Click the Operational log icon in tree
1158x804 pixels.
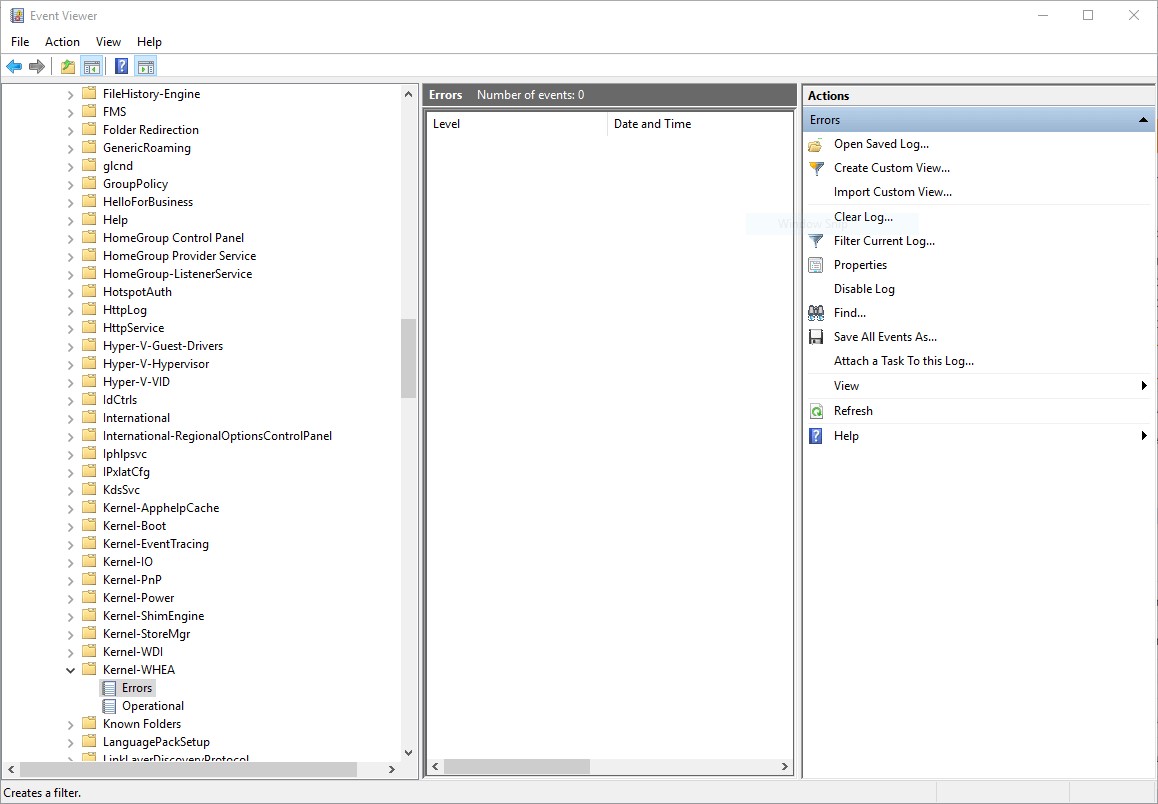pos(109,706)
